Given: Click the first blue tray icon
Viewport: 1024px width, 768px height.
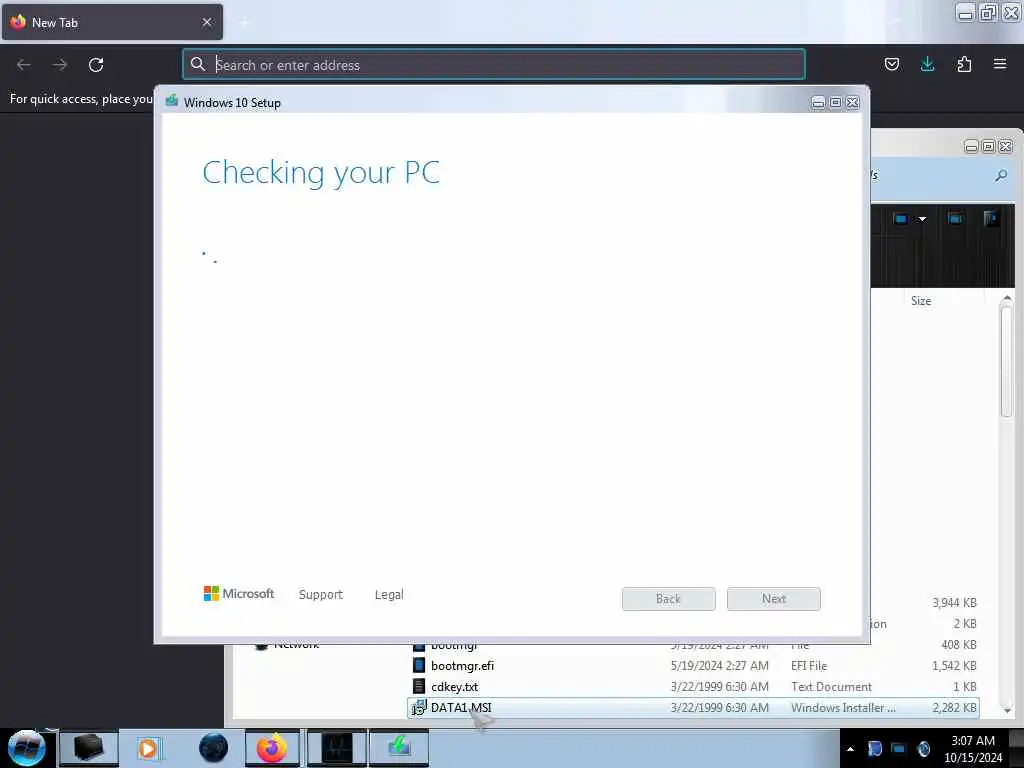Looking at the screenshot, I should [x=874, y=748].
